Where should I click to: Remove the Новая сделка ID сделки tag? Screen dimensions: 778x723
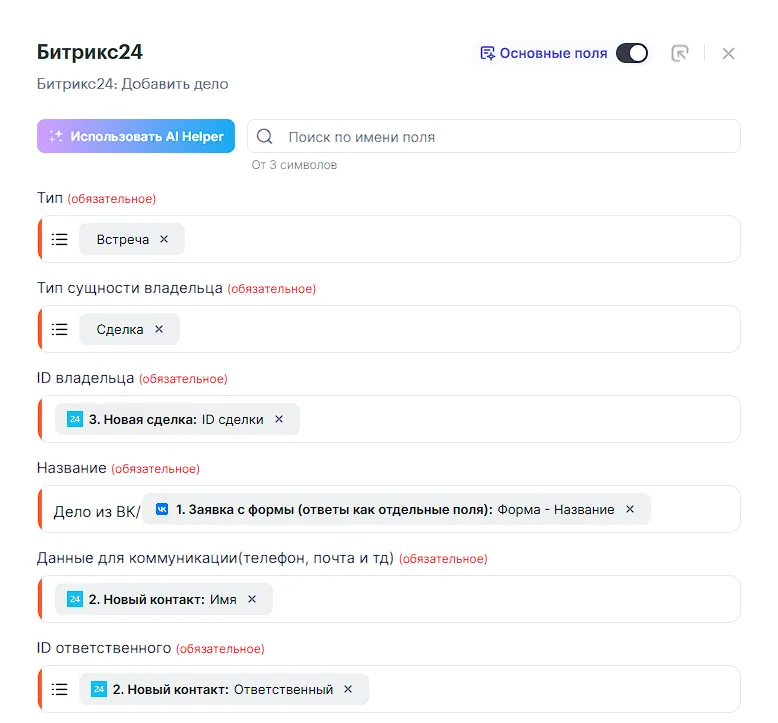click(x=279, y=420)
